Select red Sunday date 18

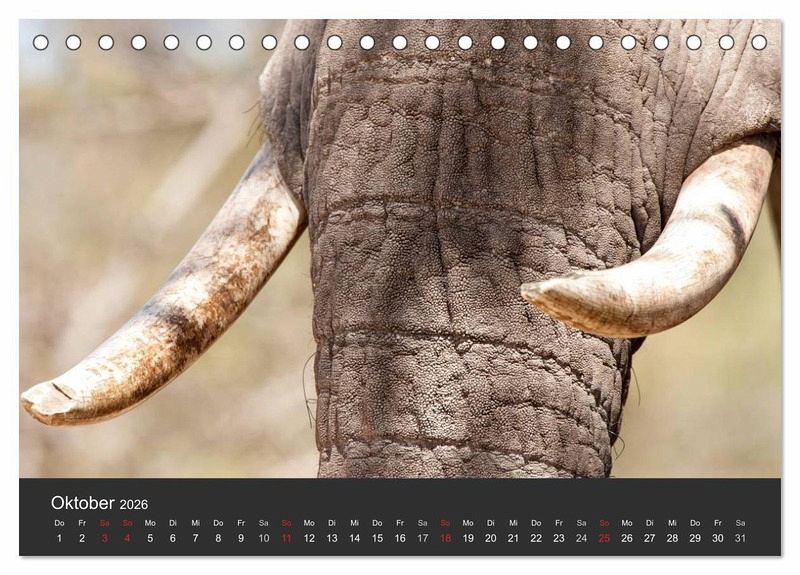coord(445,538)
